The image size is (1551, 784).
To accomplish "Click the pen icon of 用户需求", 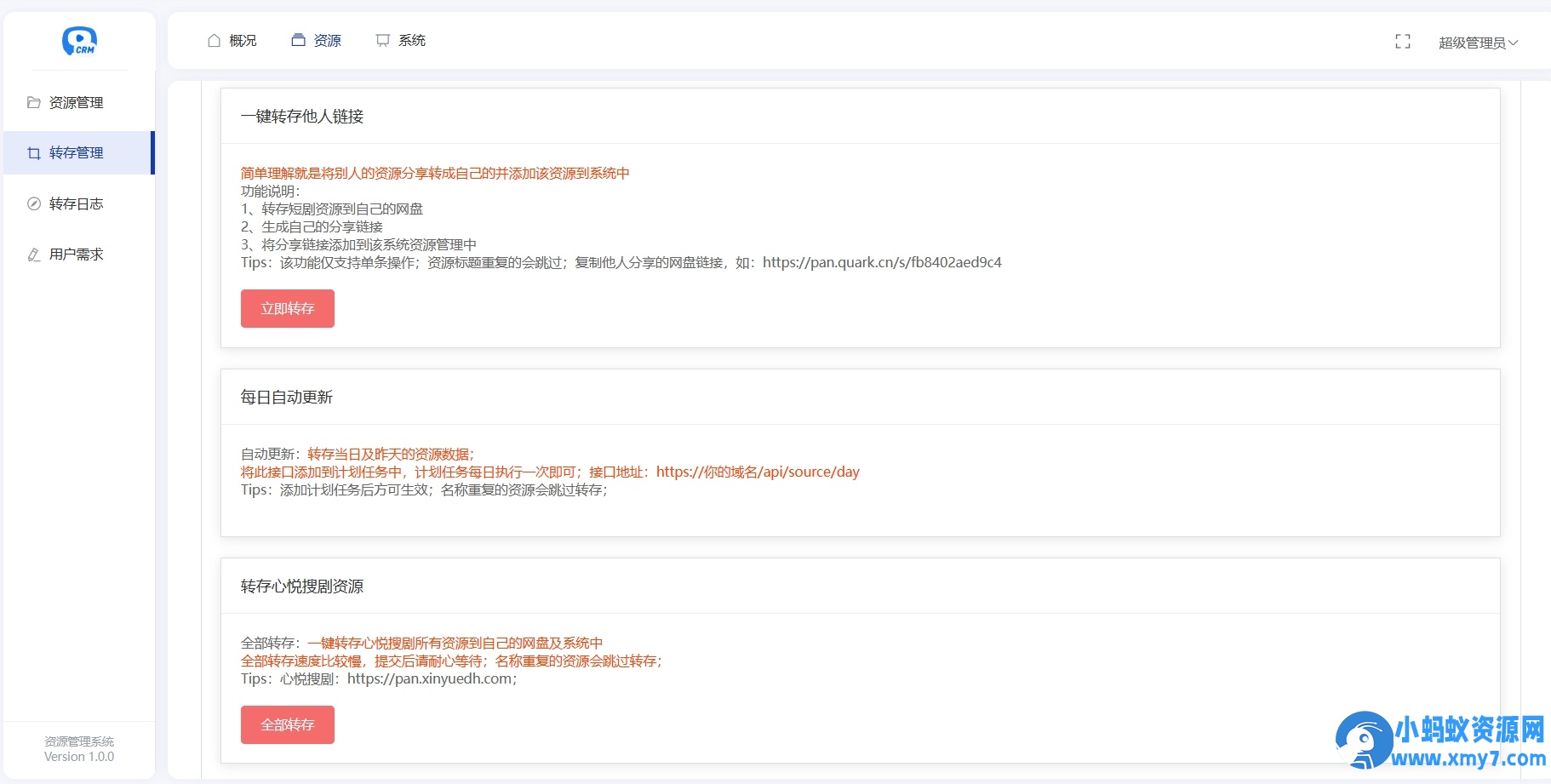I will tap(32, 254).
